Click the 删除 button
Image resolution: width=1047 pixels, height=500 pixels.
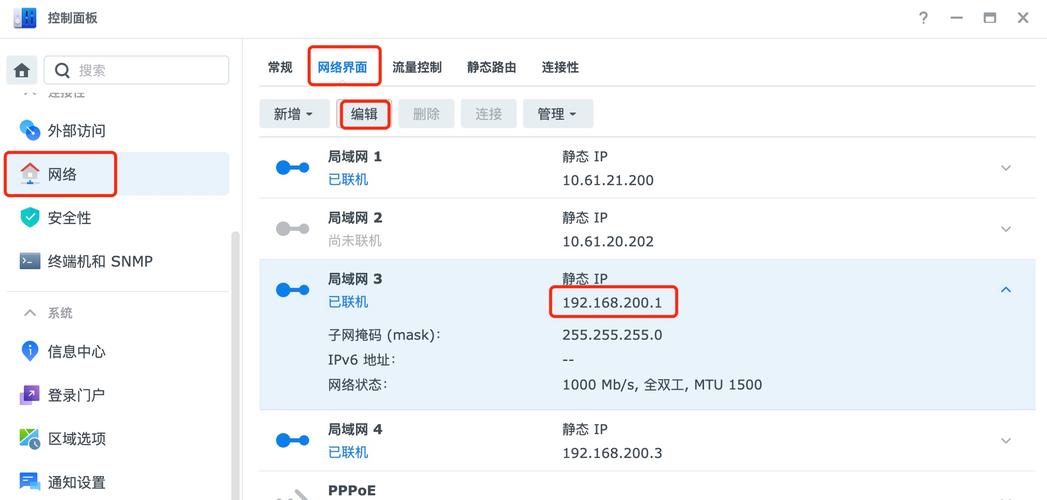[426, 114]
